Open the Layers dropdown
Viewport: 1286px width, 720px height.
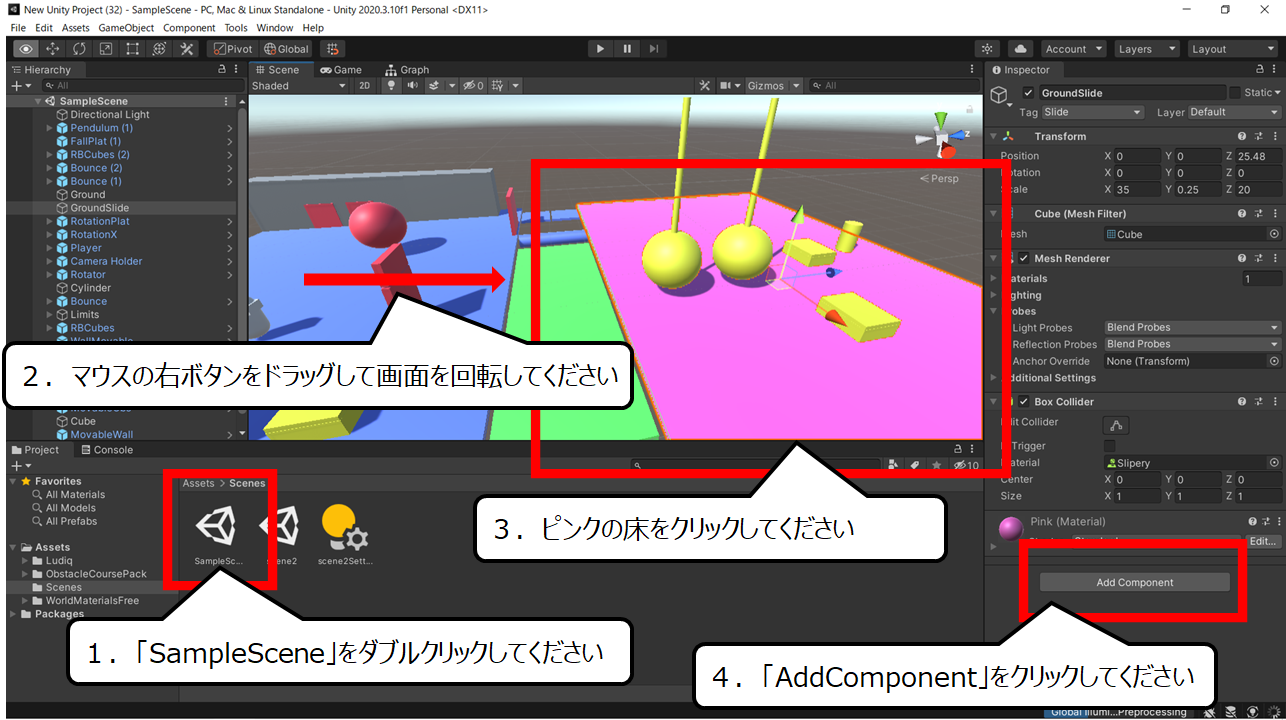coord(1145,49)
